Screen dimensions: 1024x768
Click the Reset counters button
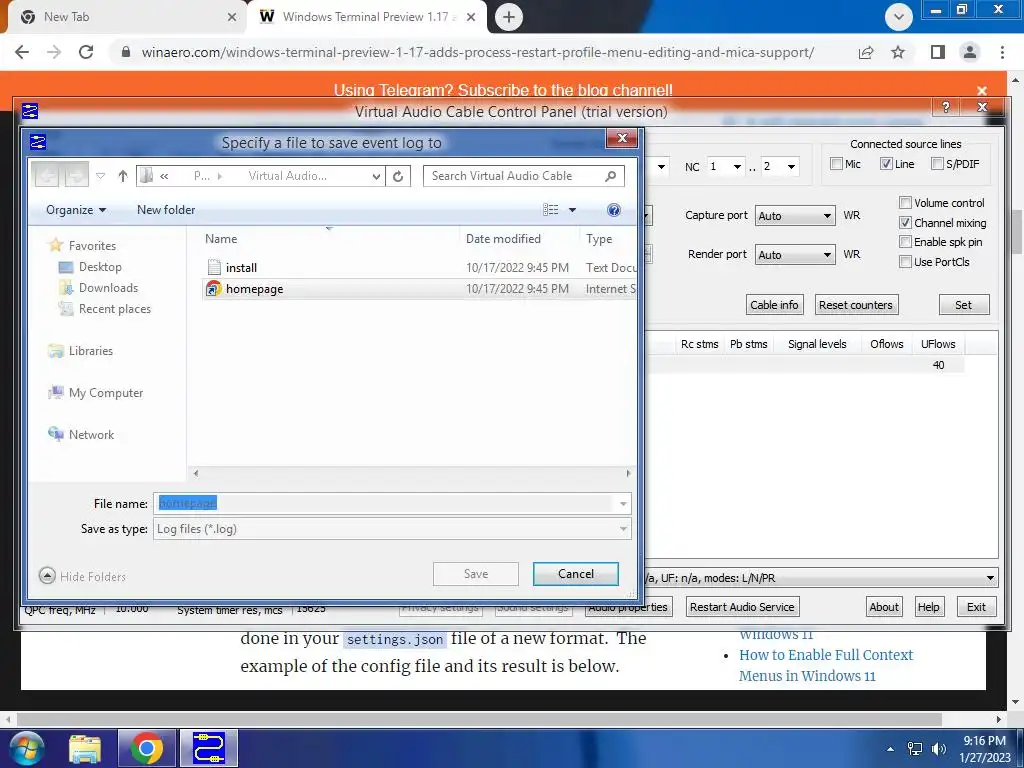click(856, 304)
